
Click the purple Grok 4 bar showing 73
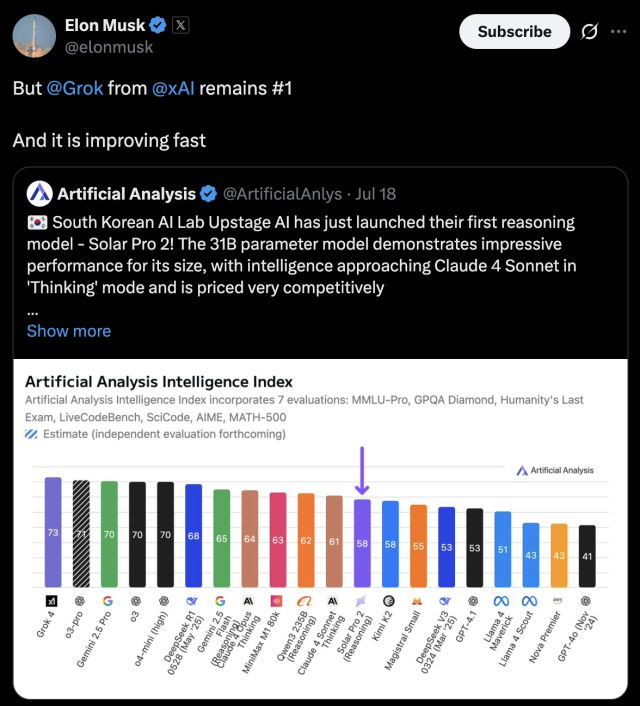53,532
